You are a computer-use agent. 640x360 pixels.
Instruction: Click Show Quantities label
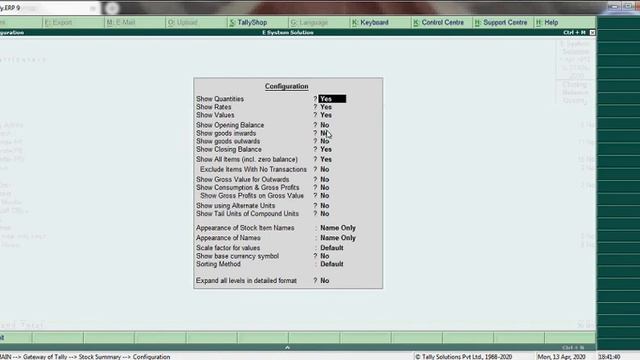coord(220,99)
